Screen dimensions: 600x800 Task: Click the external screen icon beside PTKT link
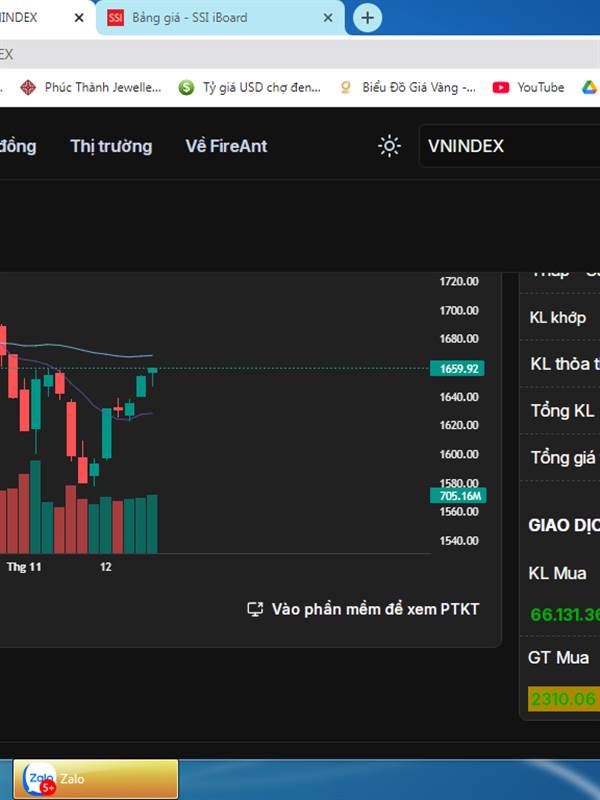point(255,609)
